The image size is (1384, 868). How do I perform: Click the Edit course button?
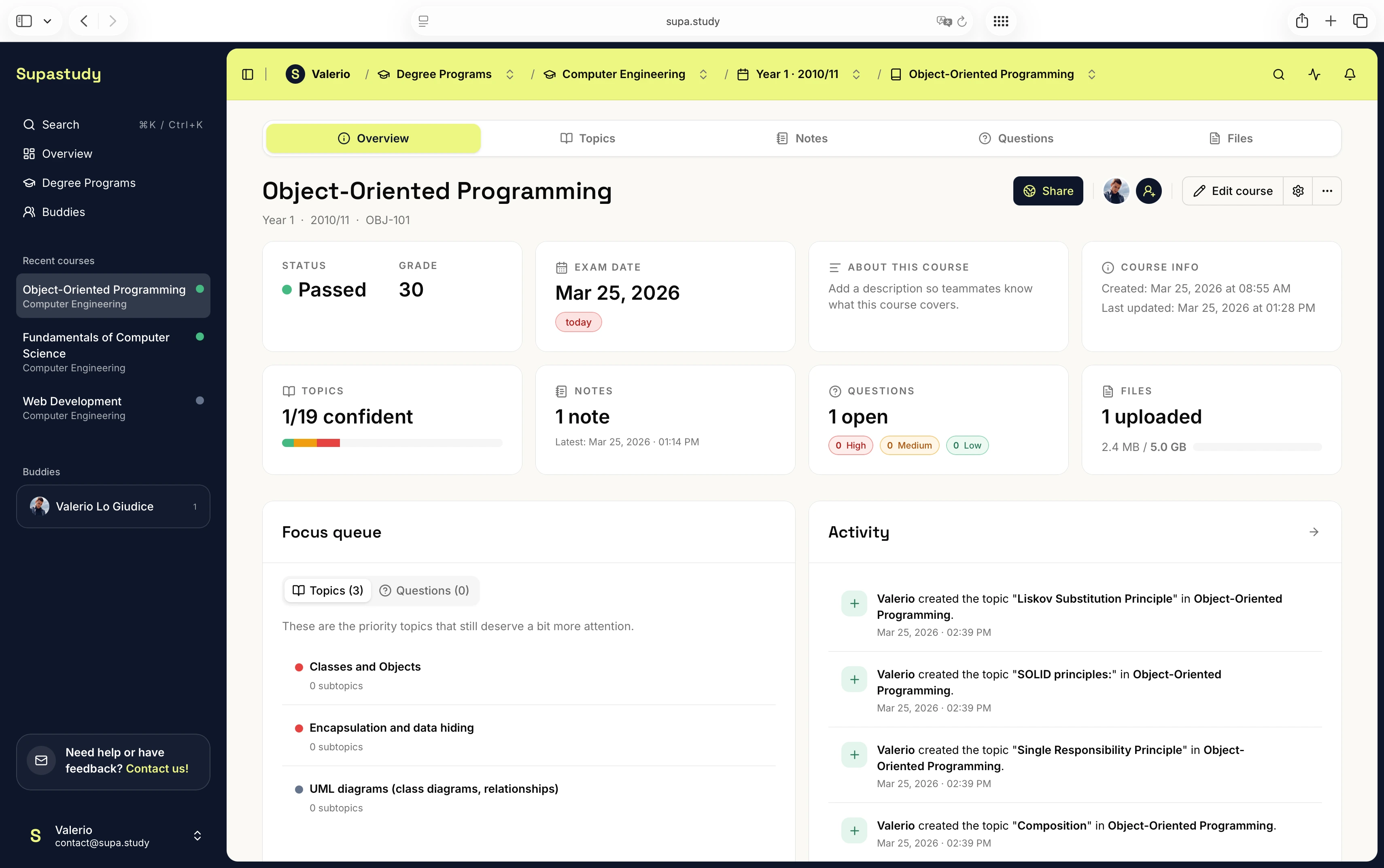pyautogui.click(x=1232, y=191)
